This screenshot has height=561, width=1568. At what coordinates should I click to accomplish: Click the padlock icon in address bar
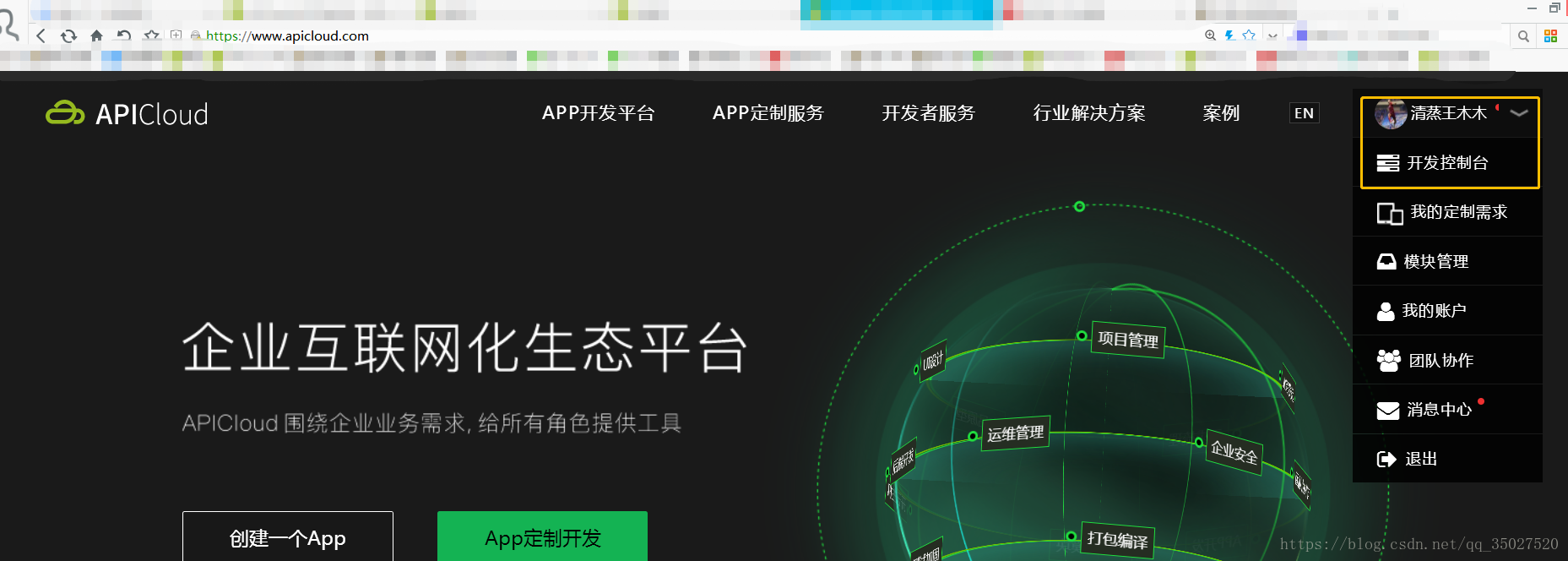[x=196, y=35]
